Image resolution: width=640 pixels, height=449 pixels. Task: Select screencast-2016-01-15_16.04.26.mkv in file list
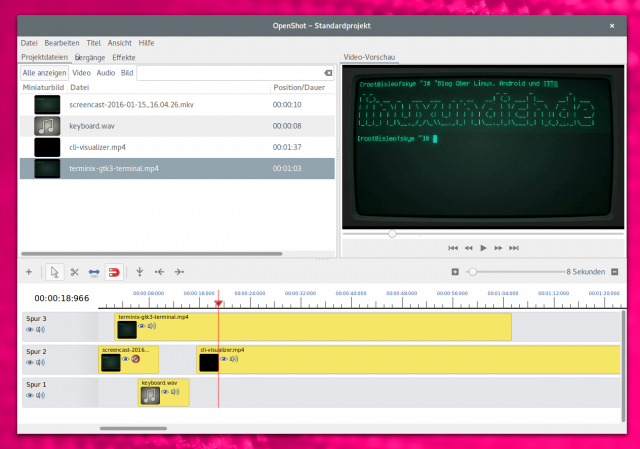tap(177, 105)
